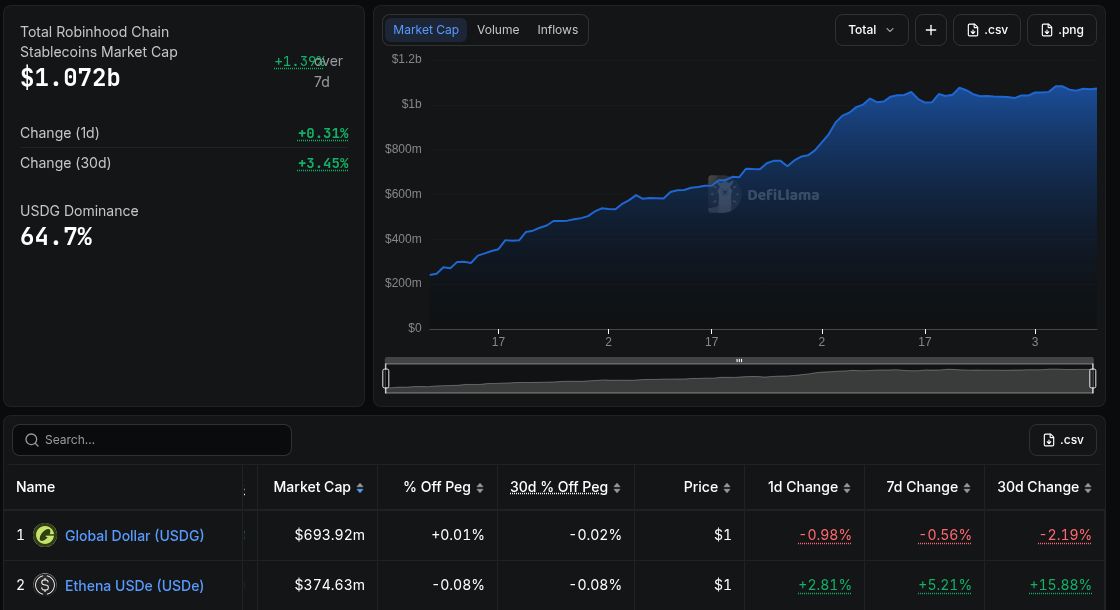Open the Total dropdown selector
1120x610 pixels.
(871, 30)
